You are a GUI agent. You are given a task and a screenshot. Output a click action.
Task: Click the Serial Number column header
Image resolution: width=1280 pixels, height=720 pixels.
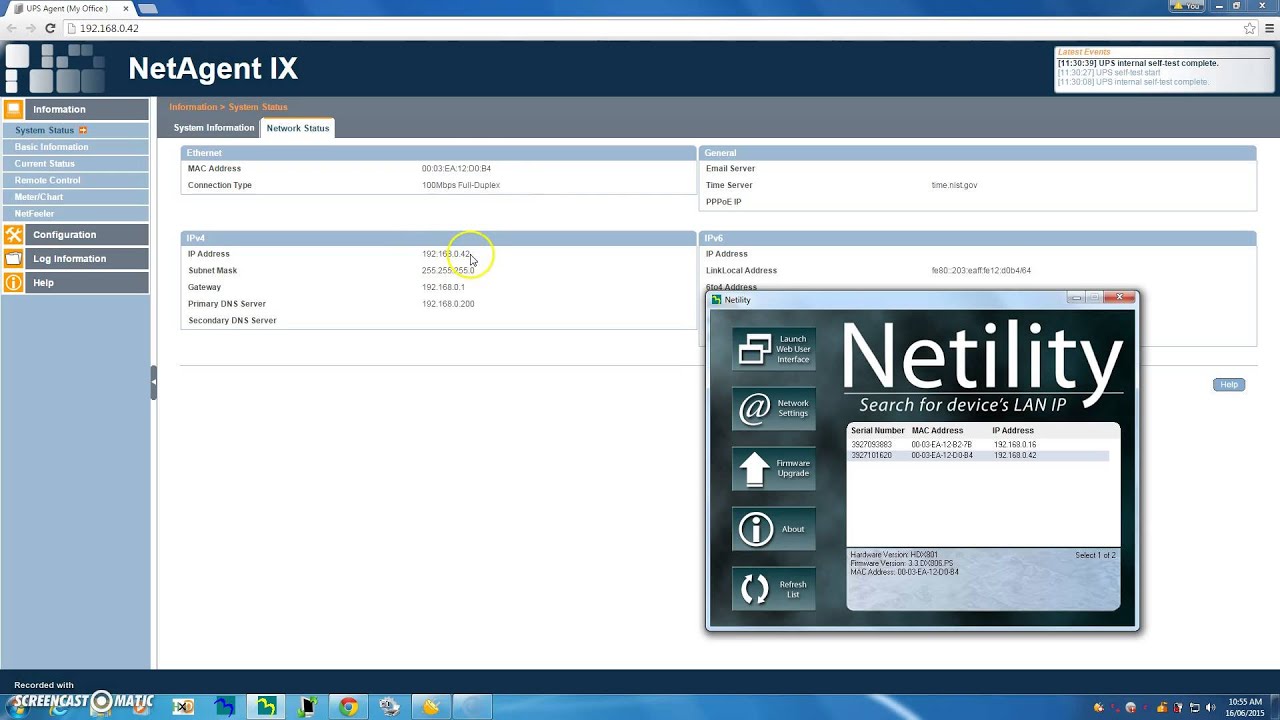pos(877,430)
